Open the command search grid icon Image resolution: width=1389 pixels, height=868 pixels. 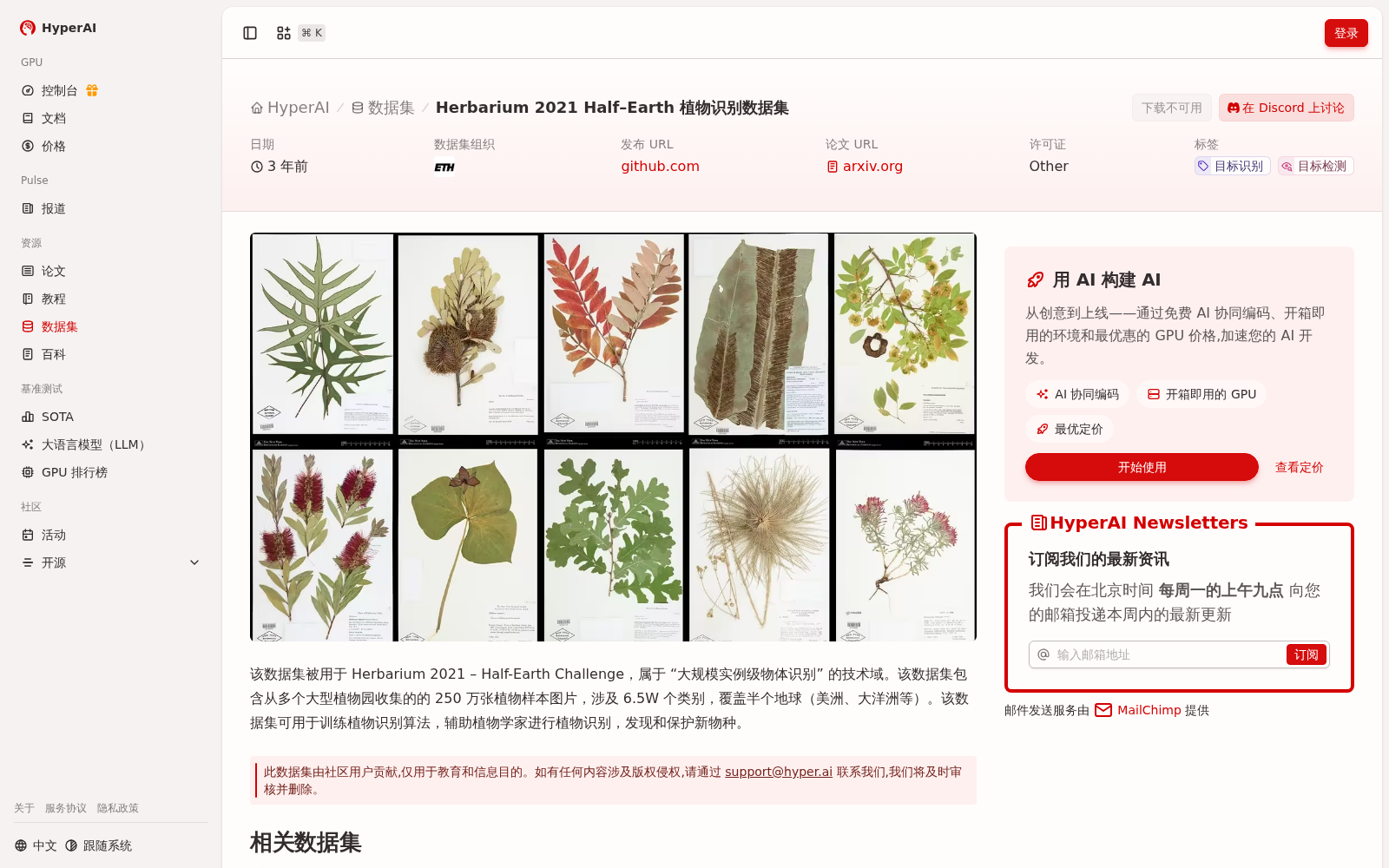(x=284, y=33)
